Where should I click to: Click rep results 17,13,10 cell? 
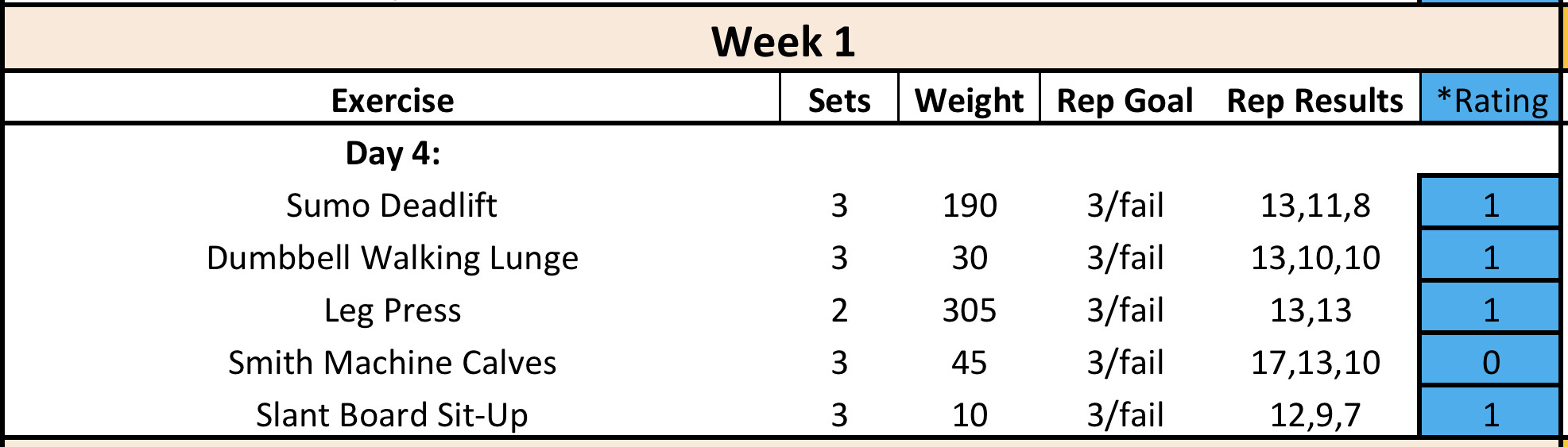(x=1315, y=363)
